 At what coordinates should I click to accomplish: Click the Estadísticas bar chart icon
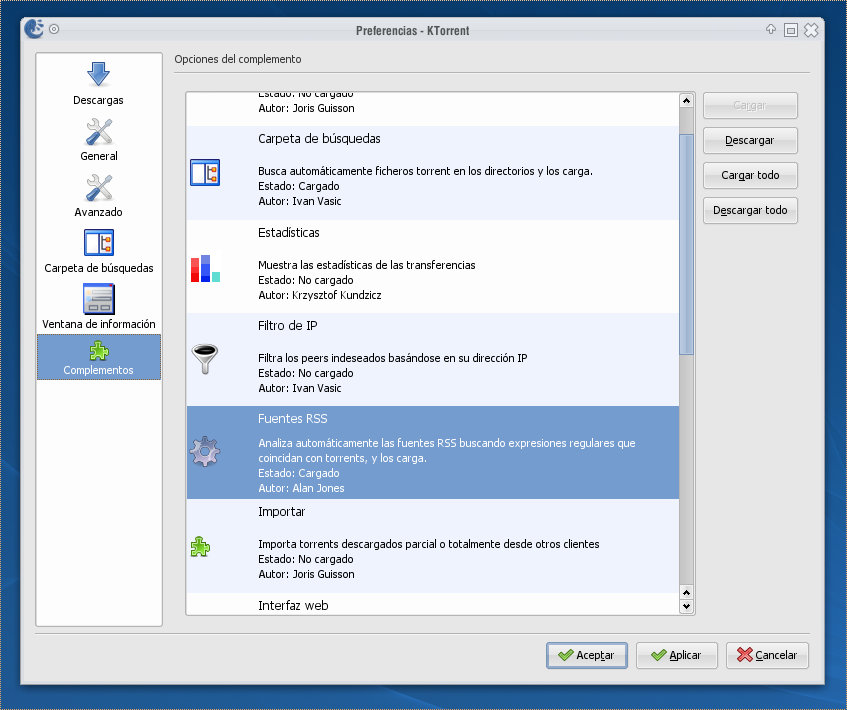point(205,268)
